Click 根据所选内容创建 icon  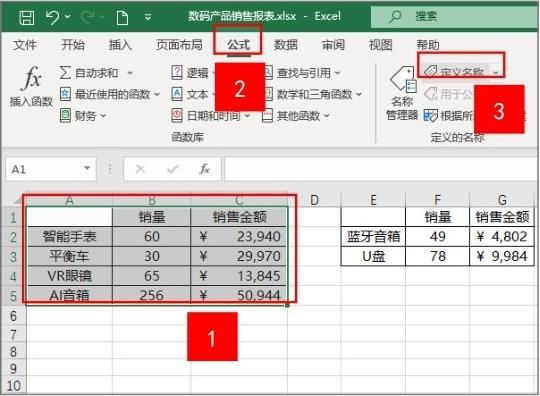coord(430,116)
